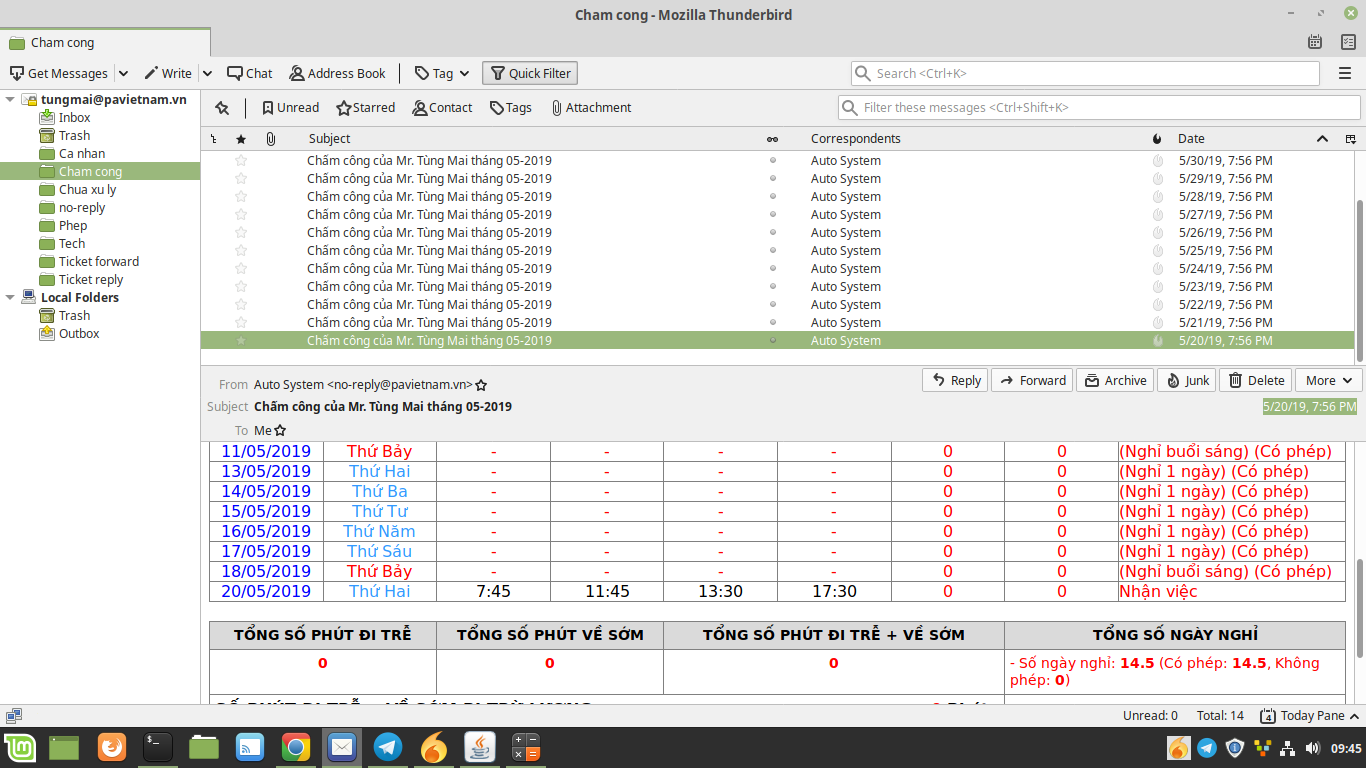This screenshot has height=768, width=1366.
Task: Open the Calendar tab icon
Action: [1315, 42]
